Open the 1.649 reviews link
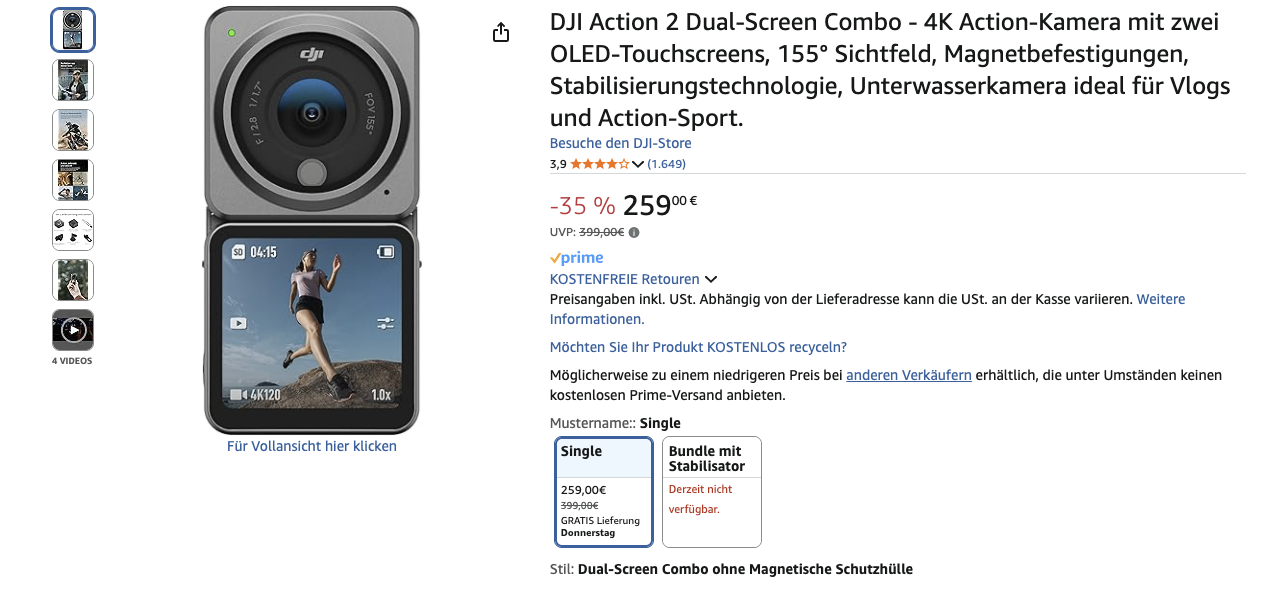Image resolution: width=1269 pixels, height=594 pixels. click(x=667, y=164)
